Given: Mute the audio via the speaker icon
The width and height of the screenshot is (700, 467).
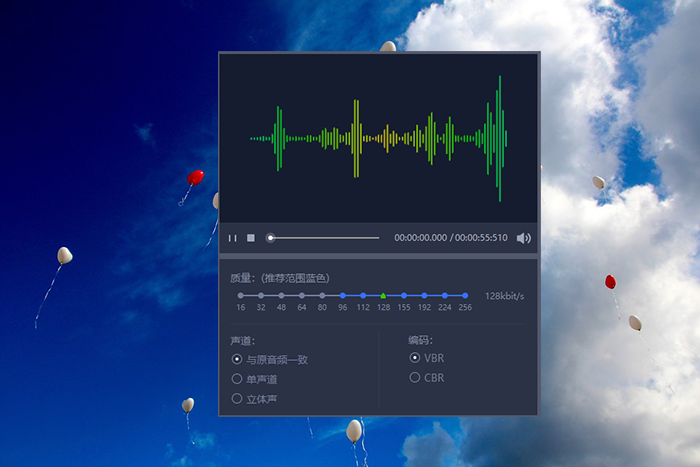Looking at the screenshot, I should [524, 238].
